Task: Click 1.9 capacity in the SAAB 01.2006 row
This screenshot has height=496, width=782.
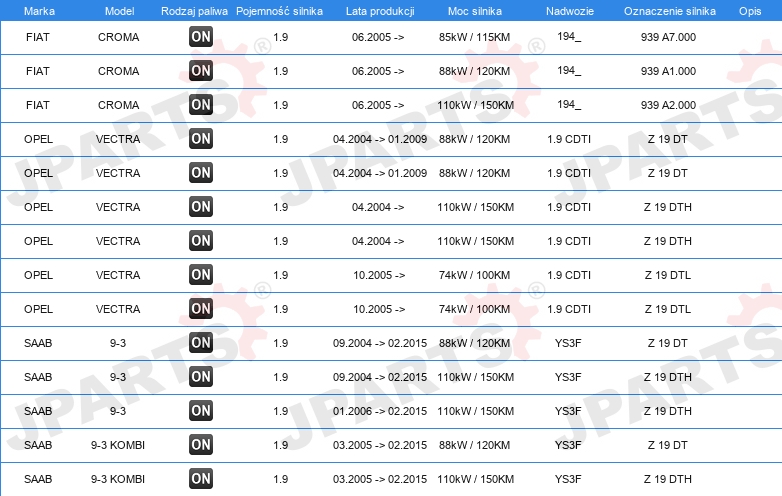Action: 281,411
